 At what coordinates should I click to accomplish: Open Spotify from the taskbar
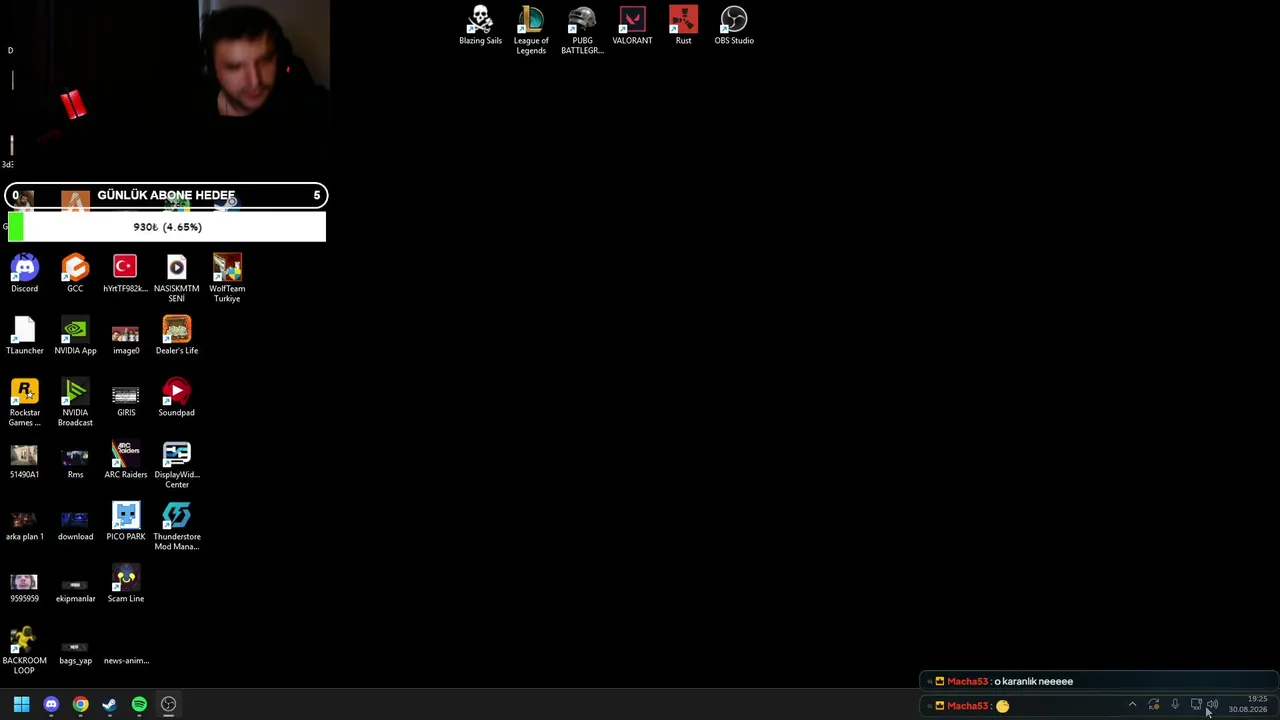[139, 705]
